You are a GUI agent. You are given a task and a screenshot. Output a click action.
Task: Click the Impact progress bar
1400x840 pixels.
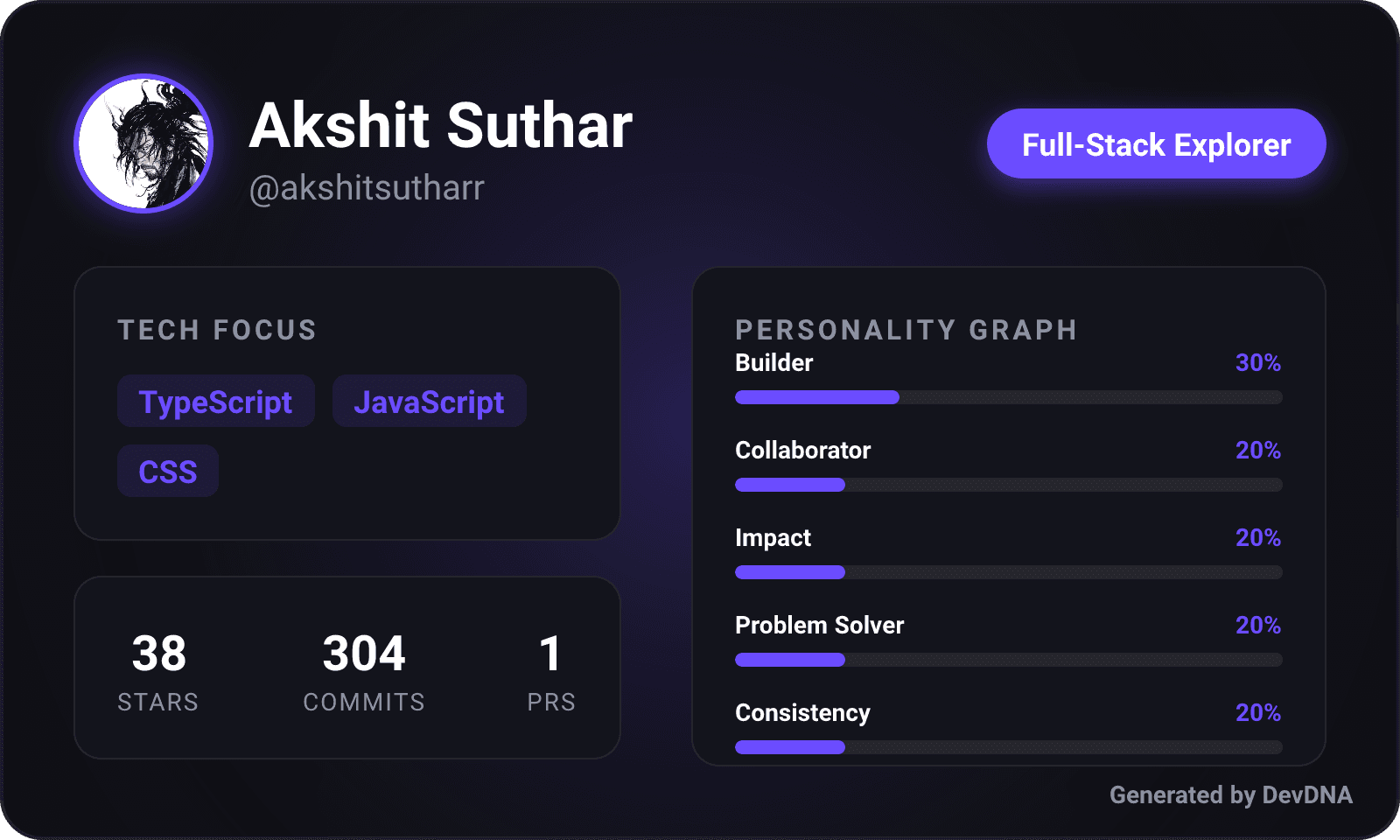1008,572
